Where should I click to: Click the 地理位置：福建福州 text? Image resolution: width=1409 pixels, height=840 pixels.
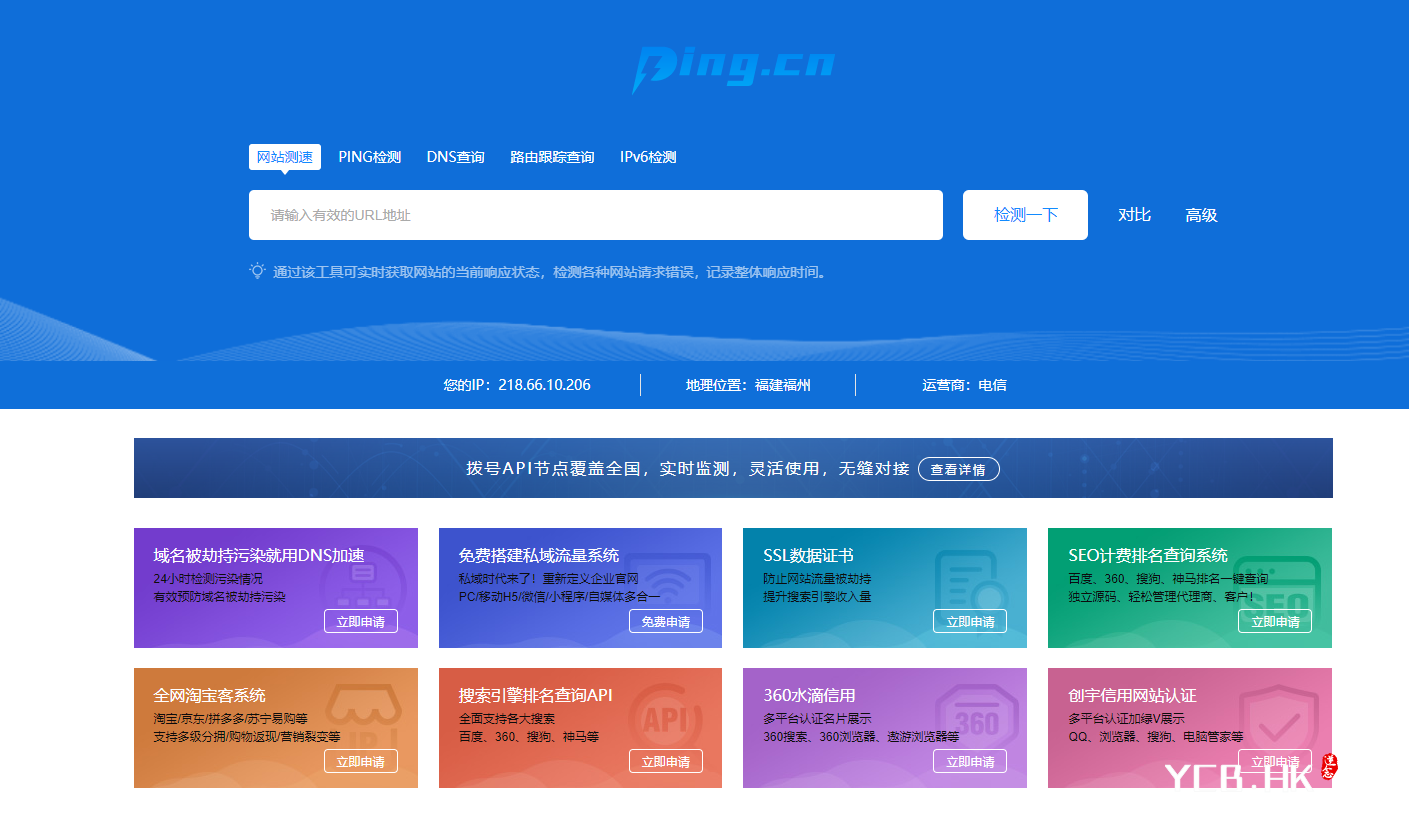[748, 385]
